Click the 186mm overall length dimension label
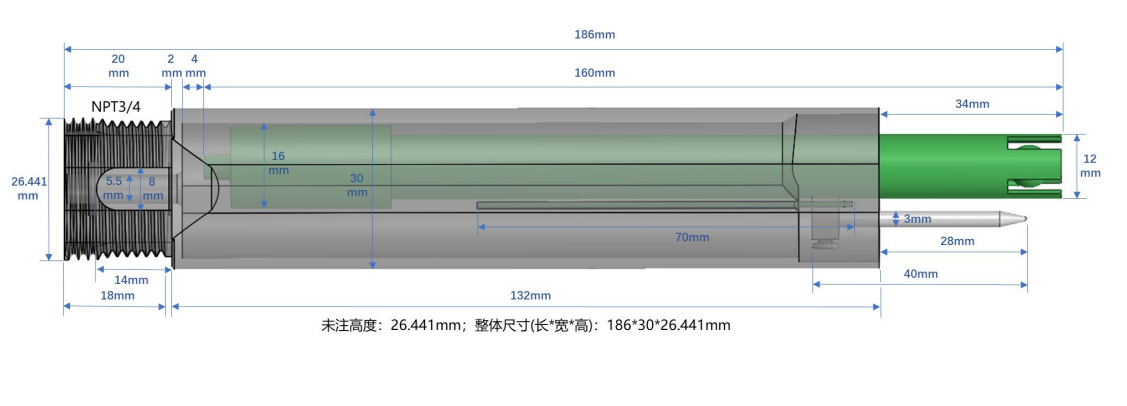The width and height of the screenshot is (1127, 406). (594, 34)
